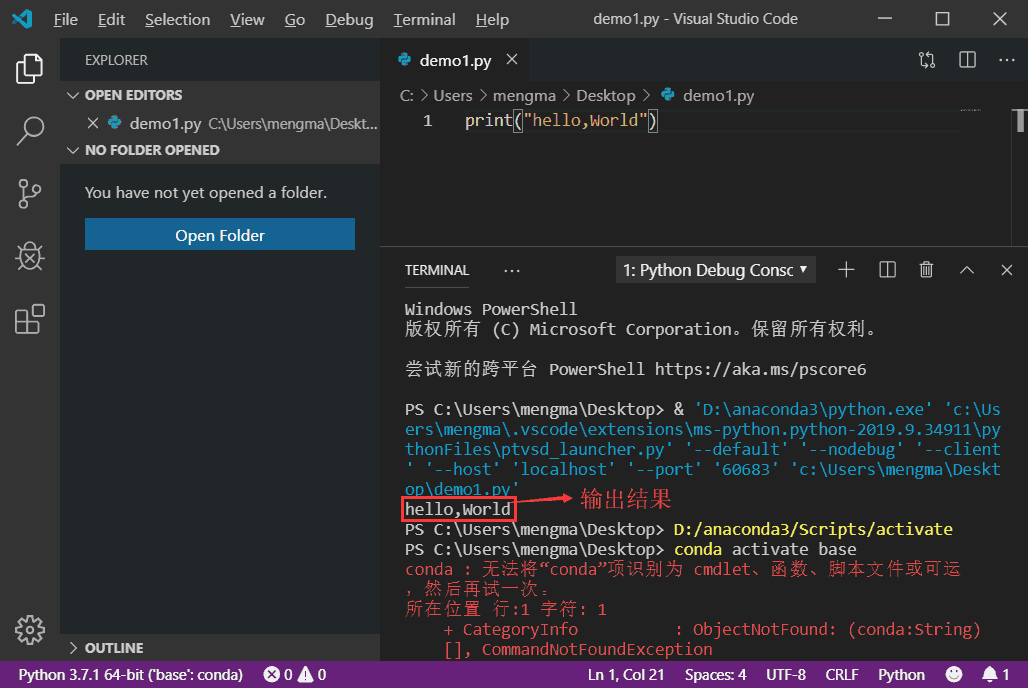Open the Python Debug Console terminal dropdown

[x=715, y=269]
